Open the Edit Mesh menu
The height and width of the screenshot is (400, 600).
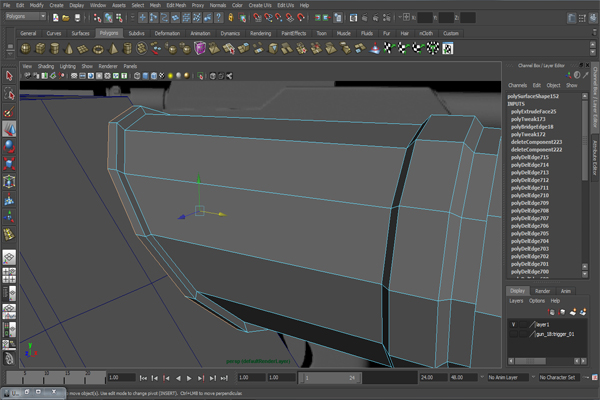point(176,5)
